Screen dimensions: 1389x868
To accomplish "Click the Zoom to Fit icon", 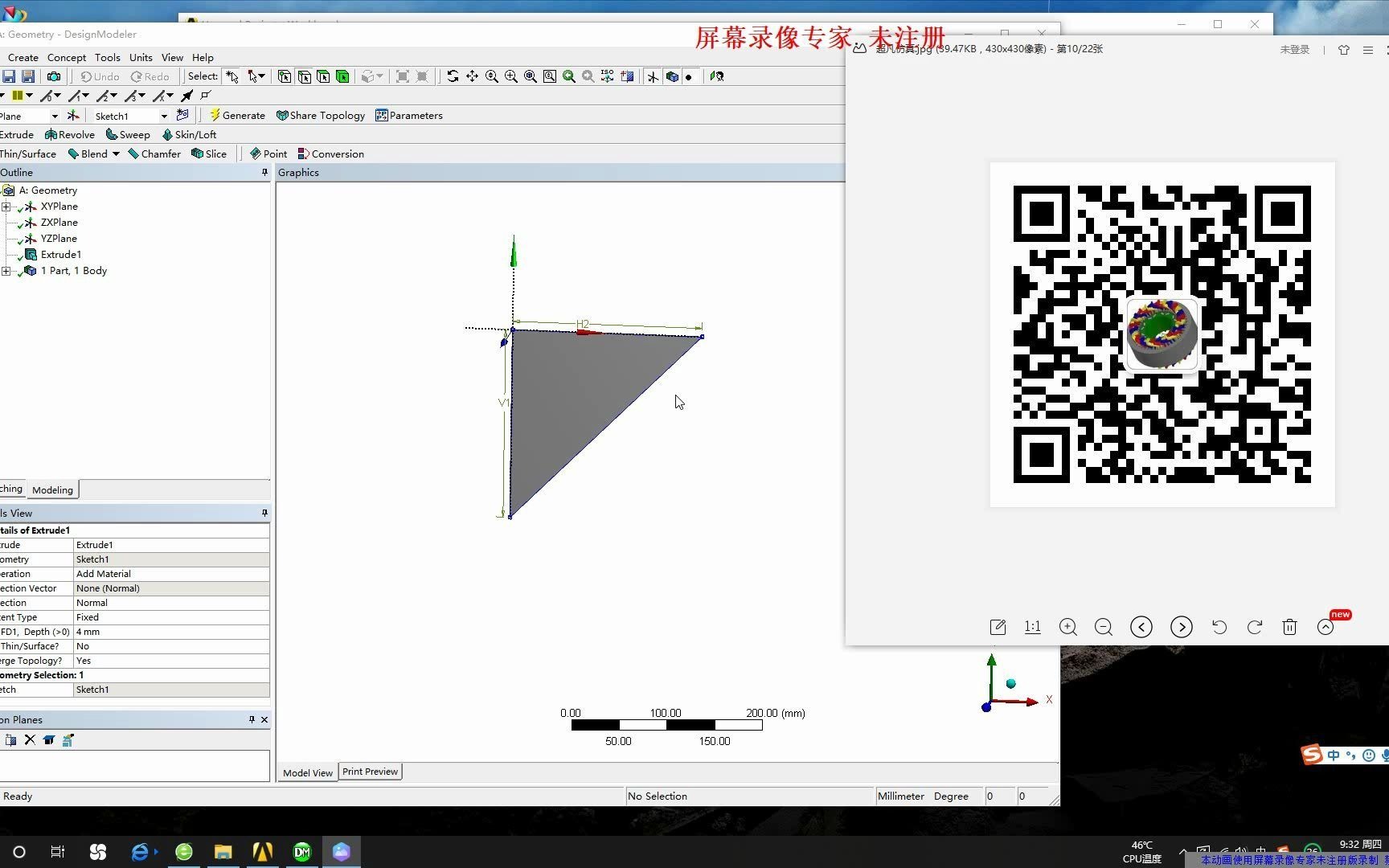I will tap(530, 76).
